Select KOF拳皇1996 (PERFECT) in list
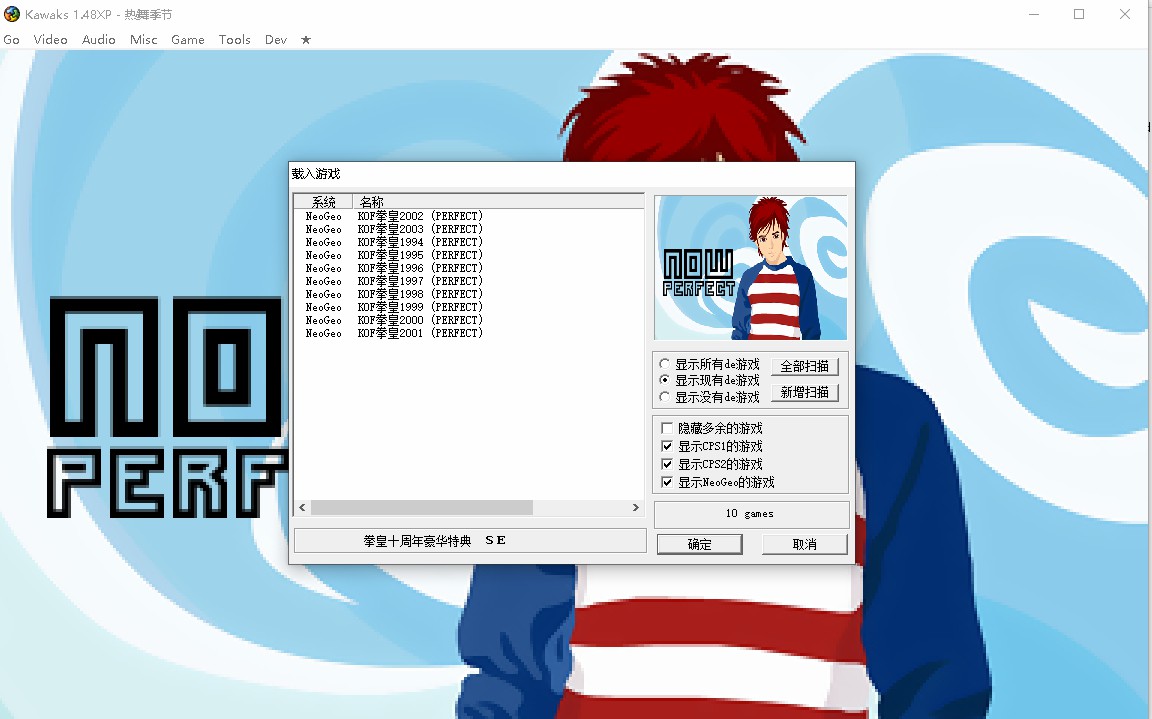The image size is (1152, 719). coord(420,268)
